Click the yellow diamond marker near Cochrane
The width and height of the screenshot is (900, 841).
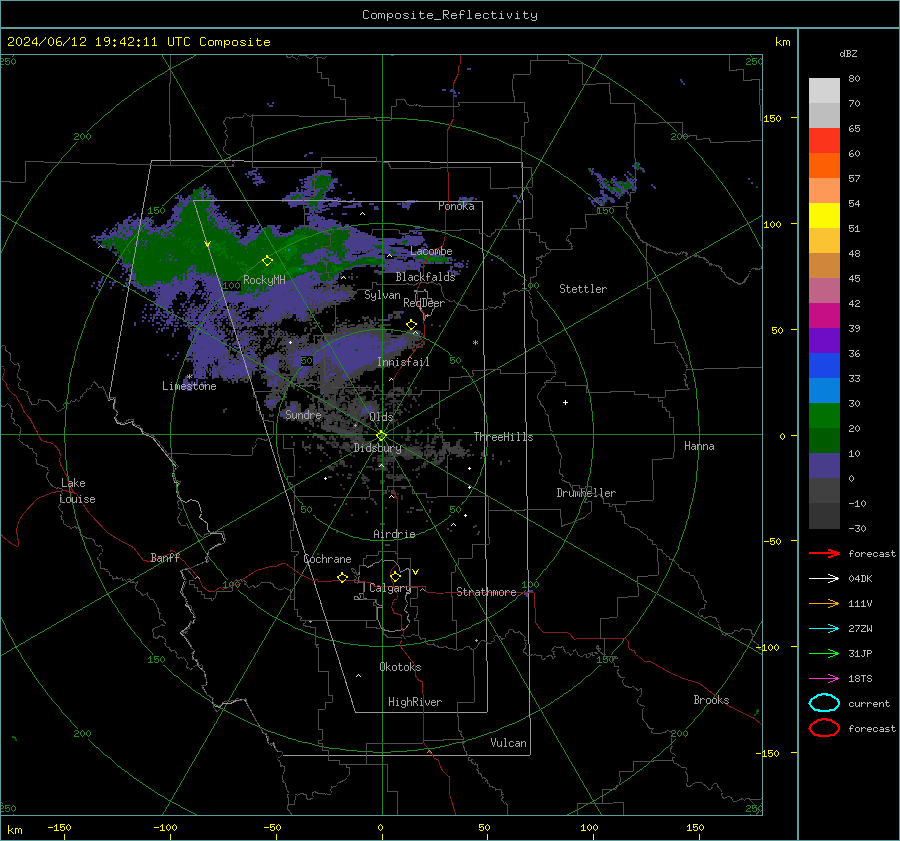(342, 577)
